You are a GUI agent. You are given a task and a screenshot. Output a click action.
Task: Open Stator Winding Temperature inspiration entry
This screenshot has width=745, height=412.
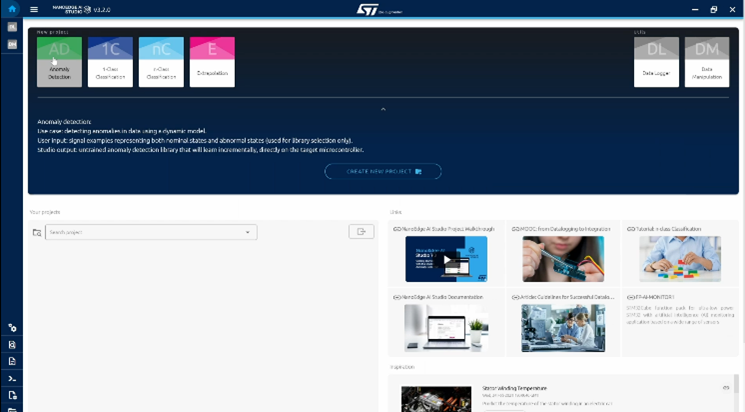click(x=515, y=388)
